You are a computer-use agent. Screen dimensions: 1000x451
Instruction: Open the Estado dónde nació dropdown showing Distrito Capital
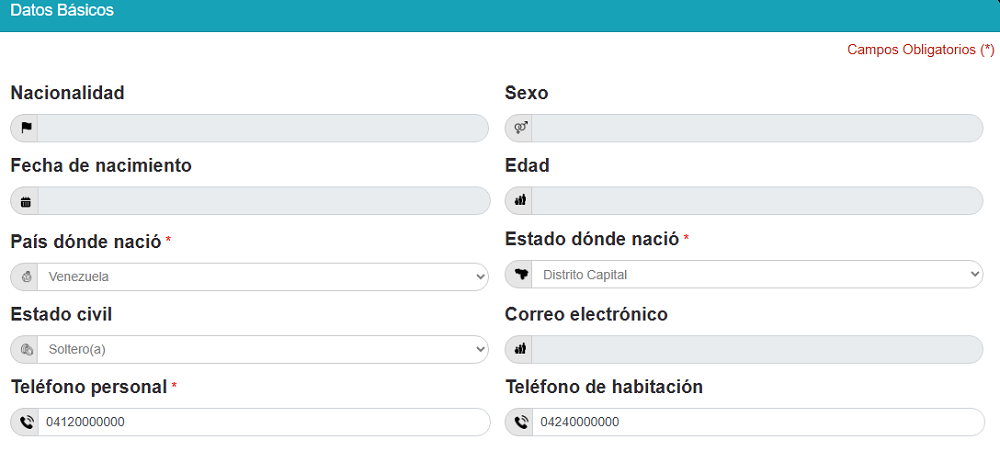point(757,274)
